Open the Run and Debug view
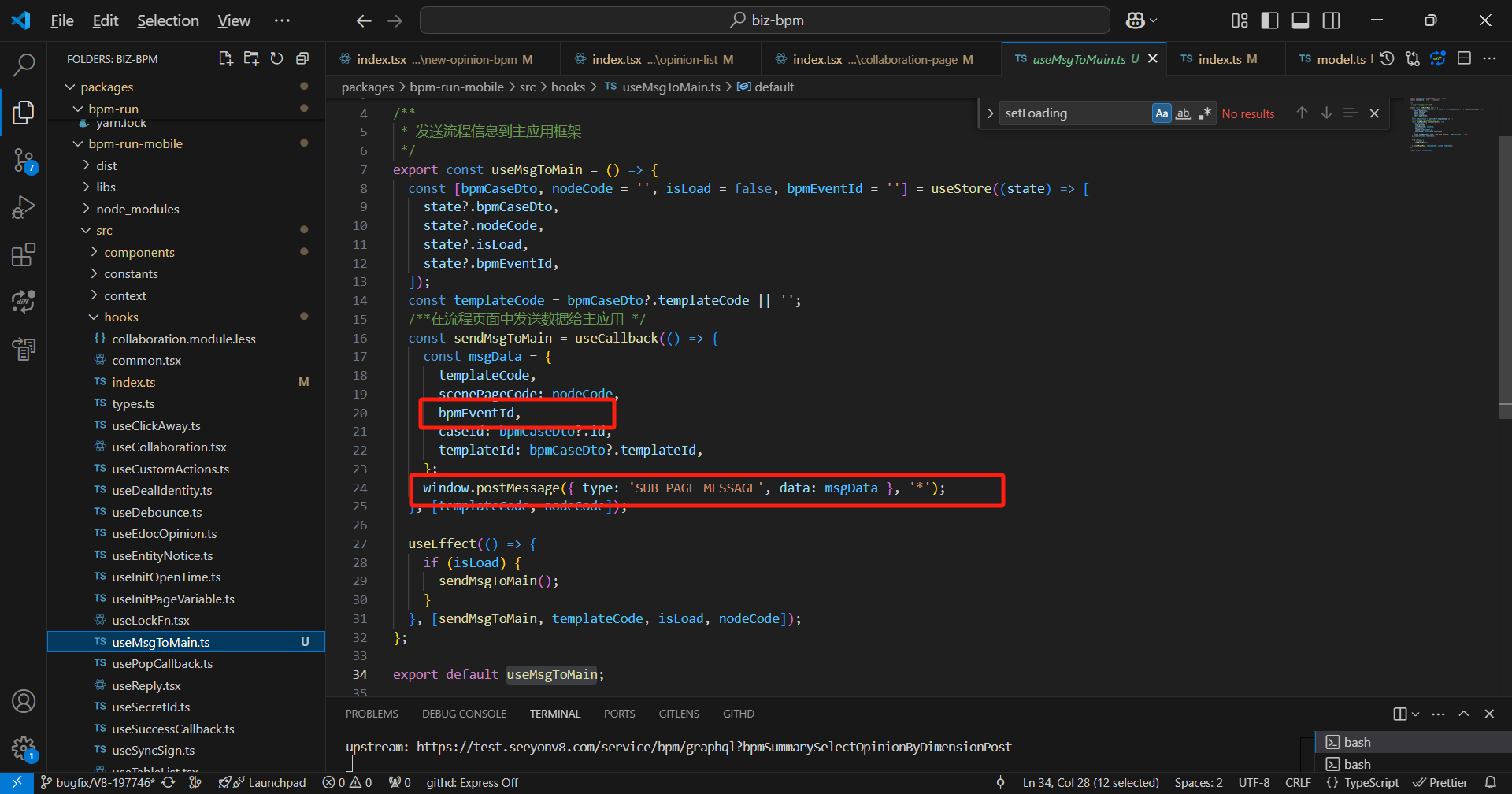 24,207
